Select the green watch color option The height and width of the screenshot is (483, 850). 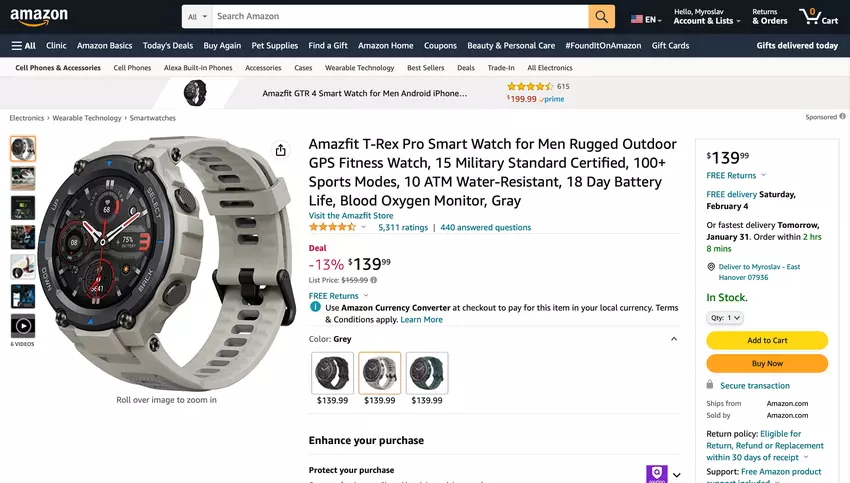click(427, 373)
